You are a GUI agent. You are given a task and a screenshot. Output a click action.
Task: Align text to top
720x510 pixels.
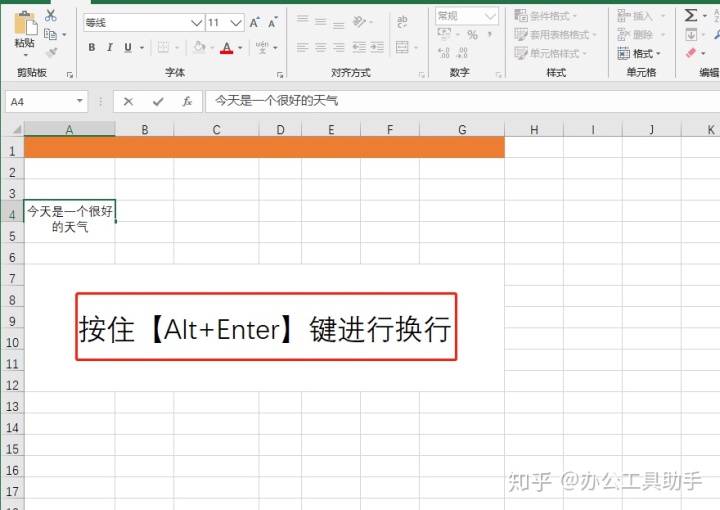pos(303,19)
